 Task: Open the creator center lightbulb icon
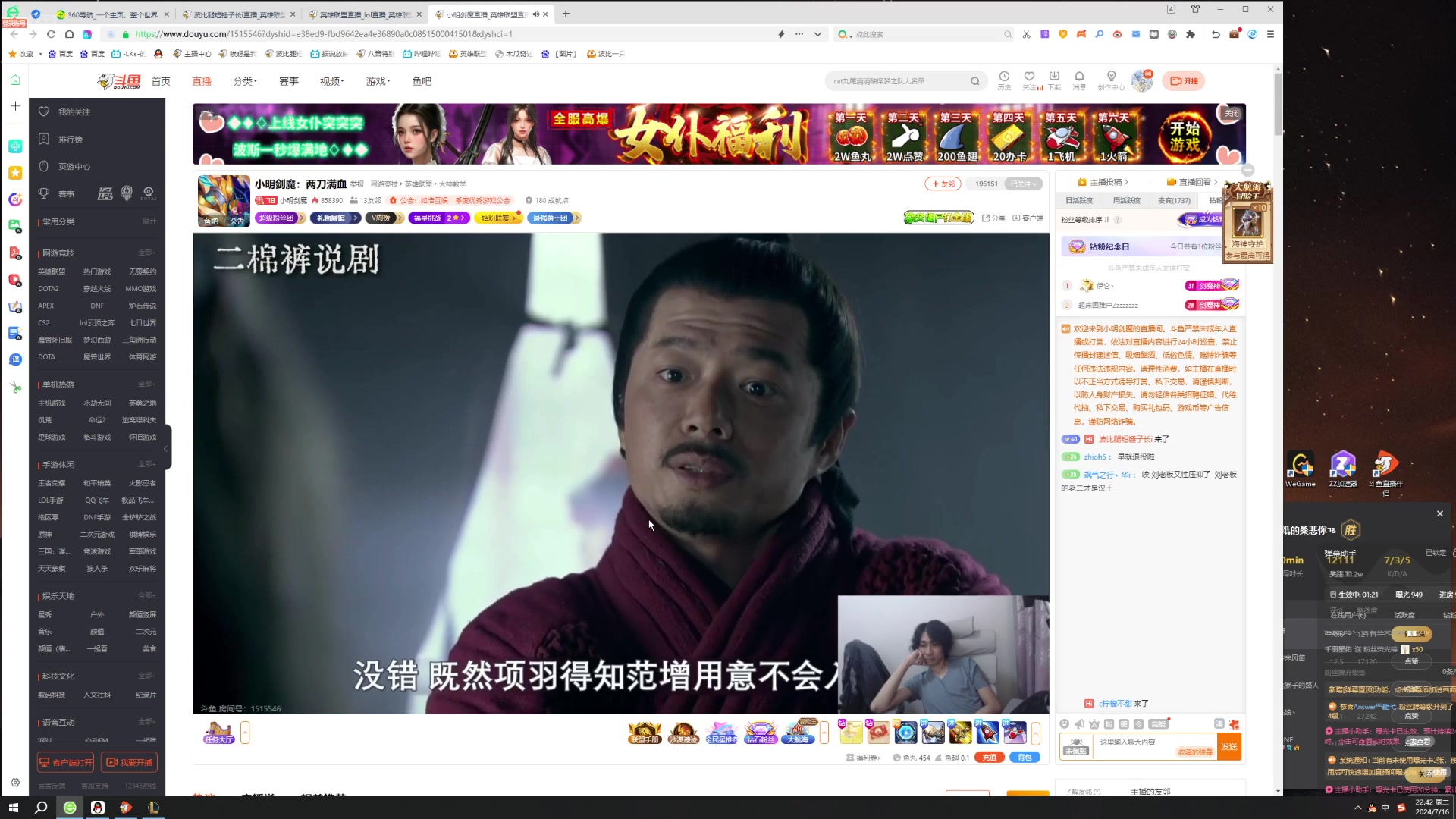pyautogui.click(x=1111, y=77)
